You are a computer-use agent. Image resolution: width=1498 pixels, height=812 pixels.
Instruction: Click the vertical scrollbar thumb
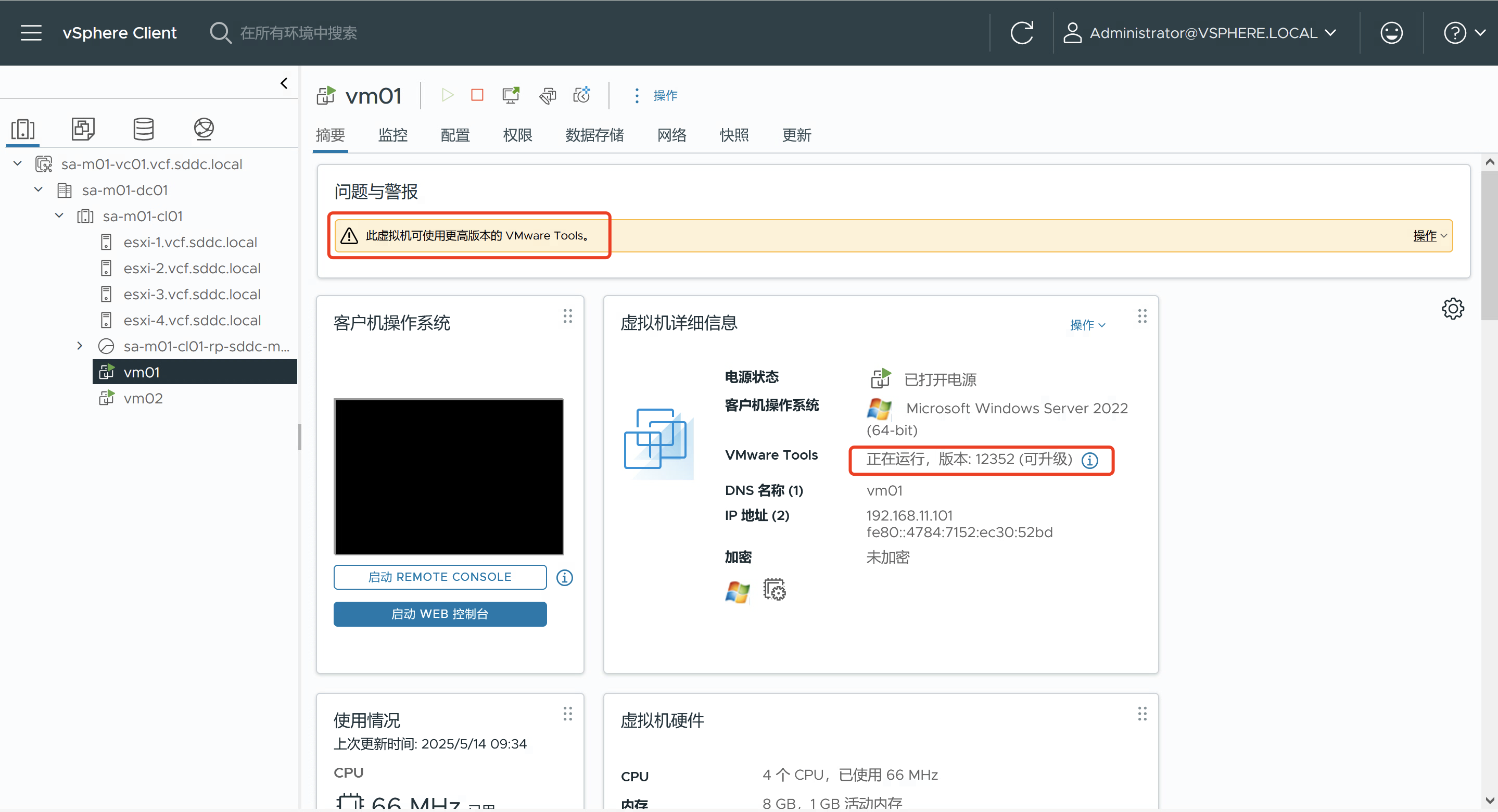[1489, 245]
